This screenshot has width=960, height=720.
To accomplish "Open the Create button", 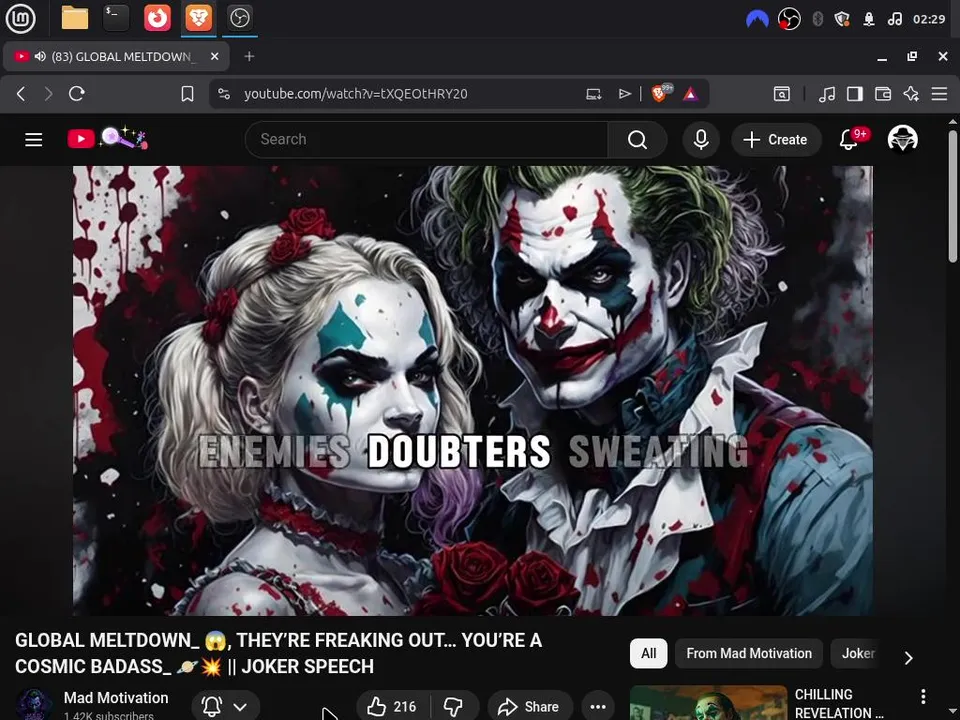I will point(776,140).
